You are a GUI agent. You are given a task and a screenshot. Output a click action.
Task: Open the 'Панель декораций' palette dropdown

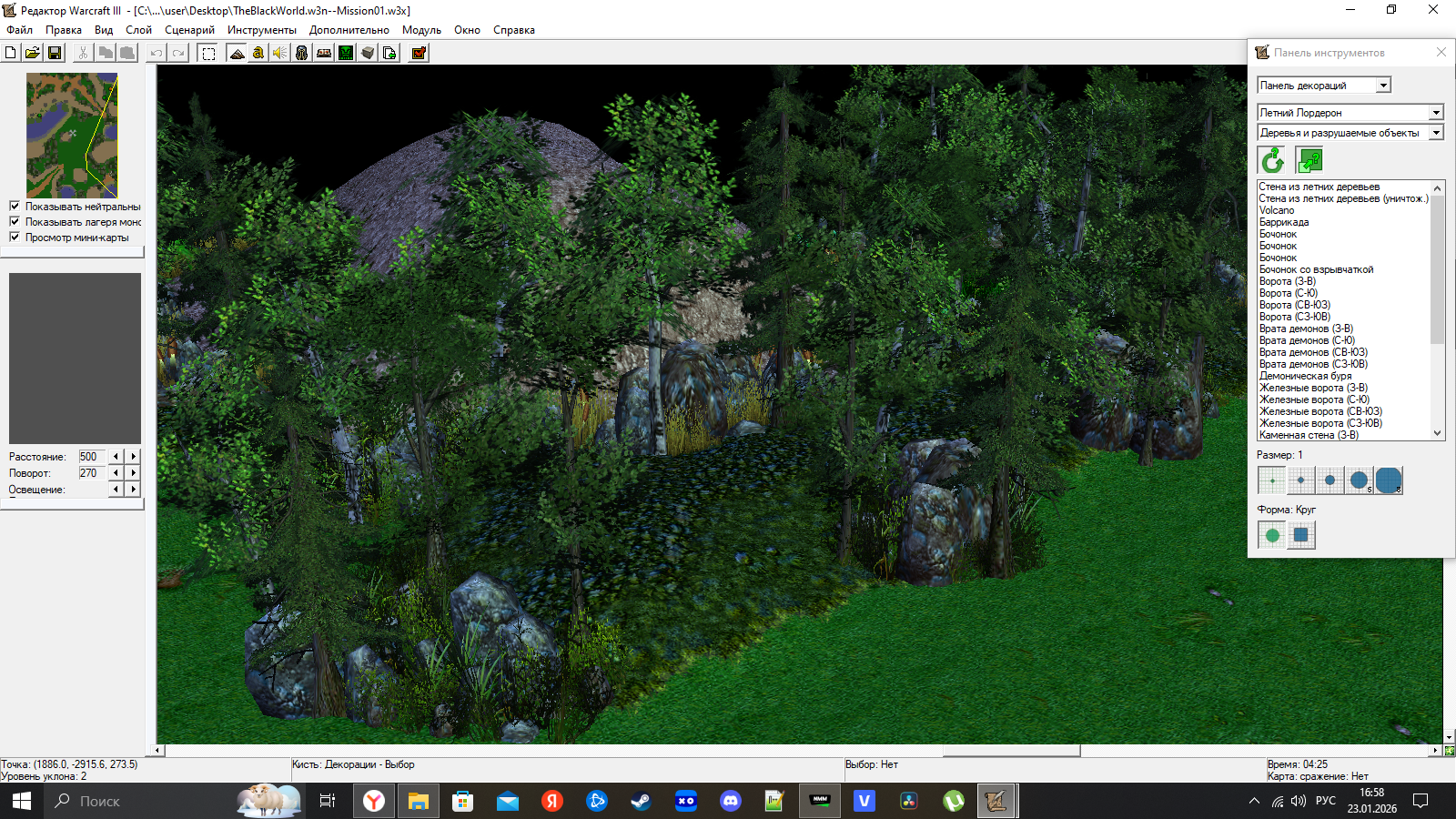[1324, 86]
